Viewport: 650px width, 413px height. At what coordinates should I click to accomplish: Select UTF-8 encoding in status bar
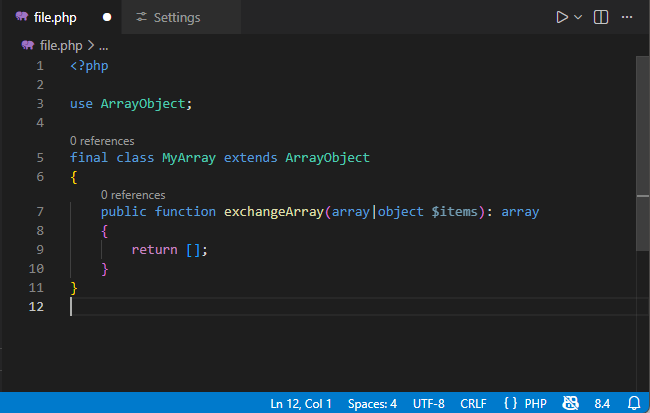coord(428,403)
